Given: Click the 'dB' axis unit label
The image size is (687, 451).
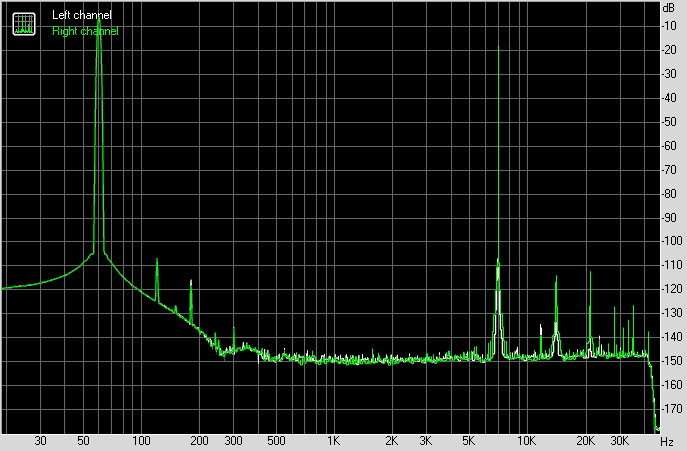Looking at the screenshot, I should pos(669,8).
